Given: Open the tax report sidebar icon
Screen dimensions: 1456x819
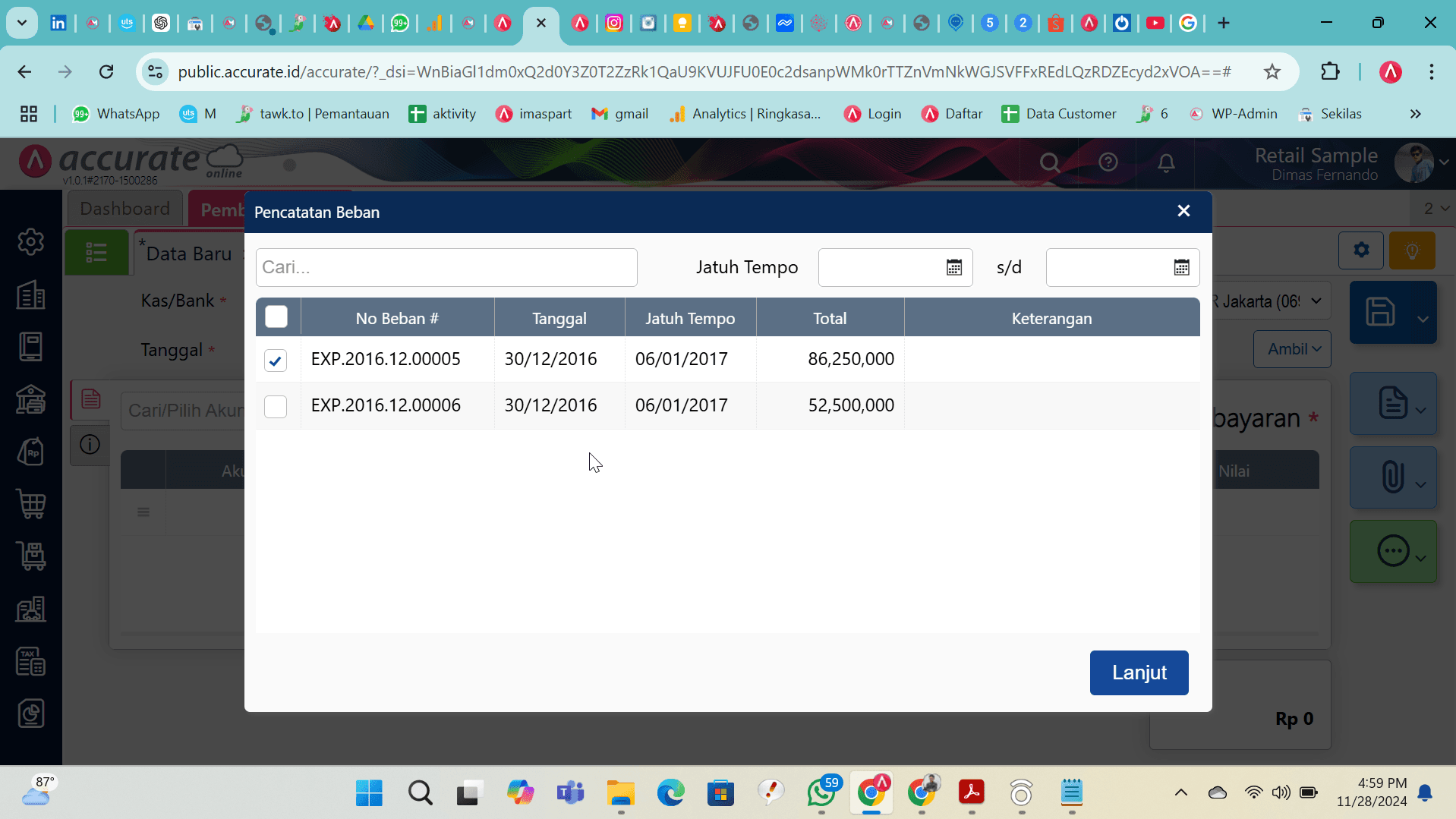Looking at the screenshot, I should [x=30, y=662].
